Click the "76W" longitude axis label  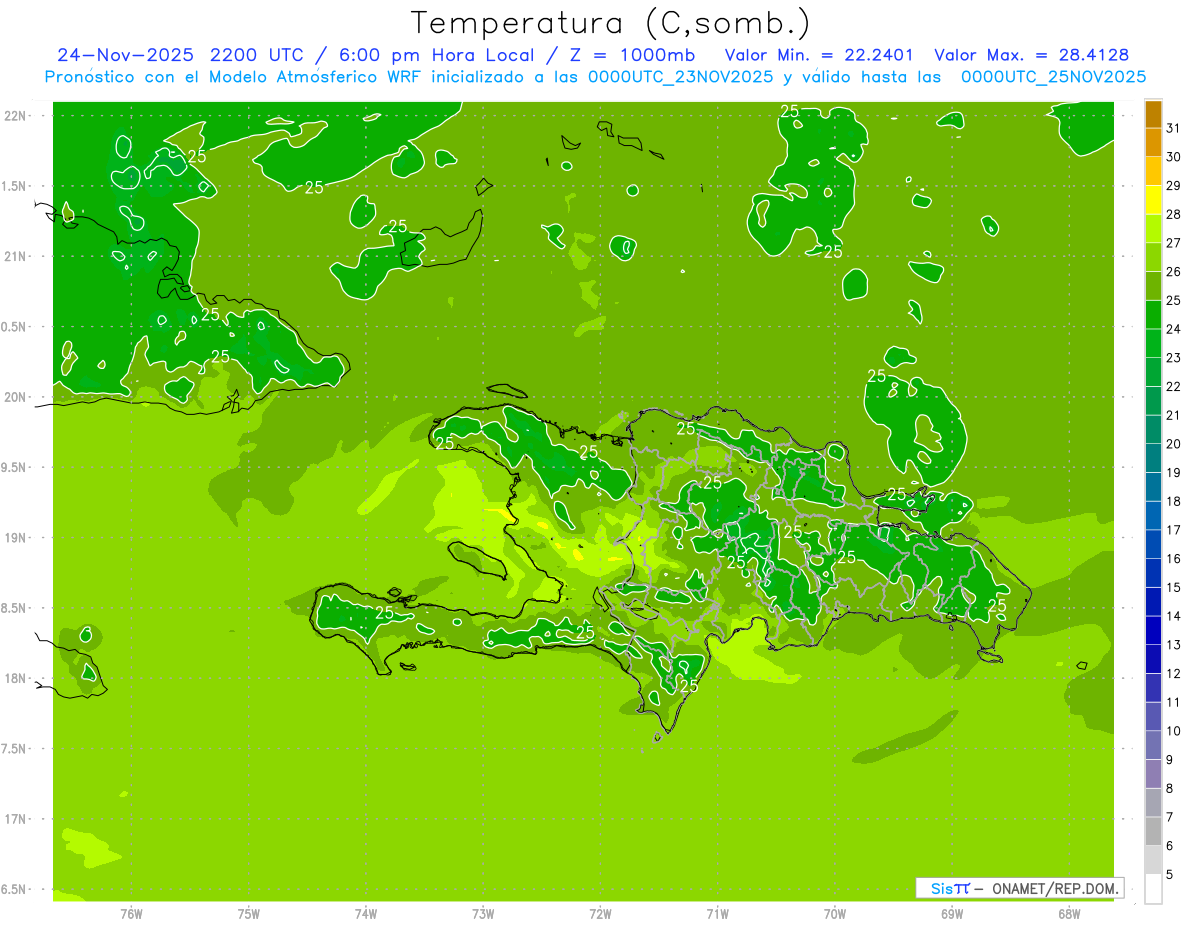click(x=131, y=914)
